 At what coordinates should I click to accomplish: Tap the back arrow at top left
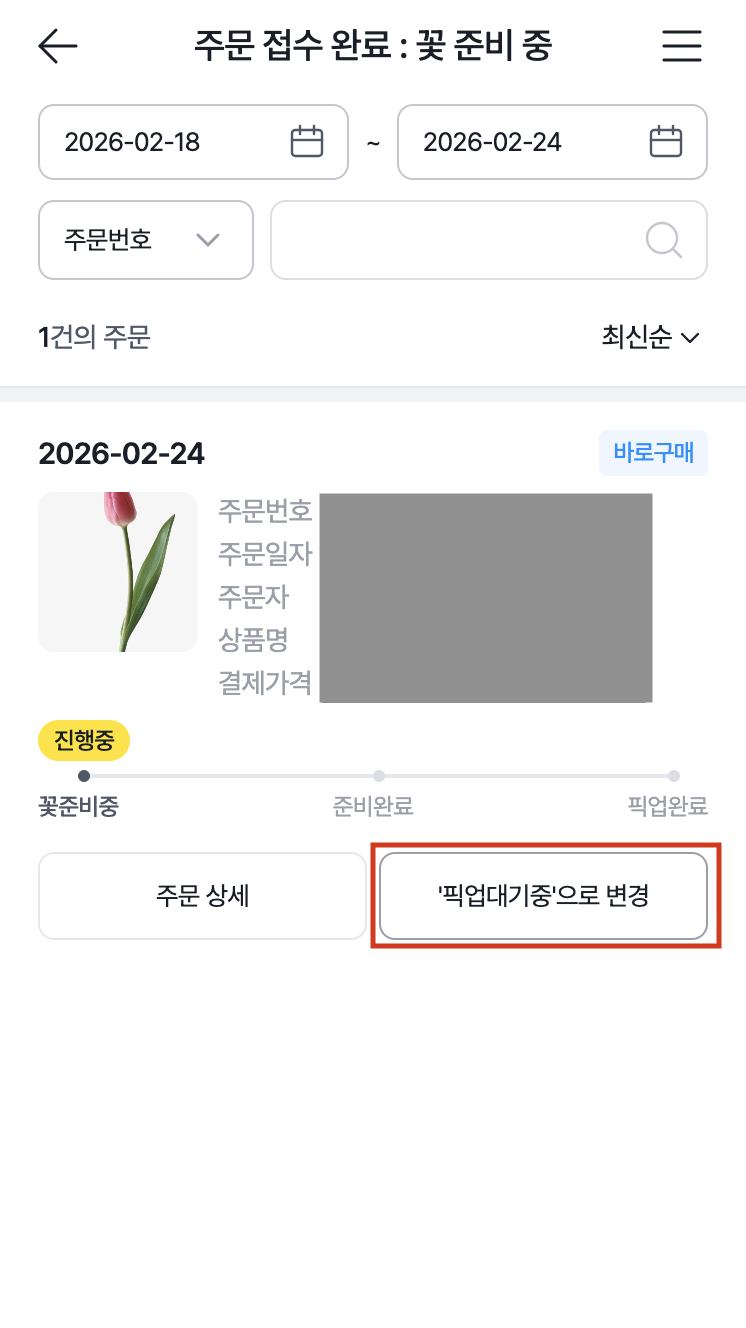click(57, 46)
